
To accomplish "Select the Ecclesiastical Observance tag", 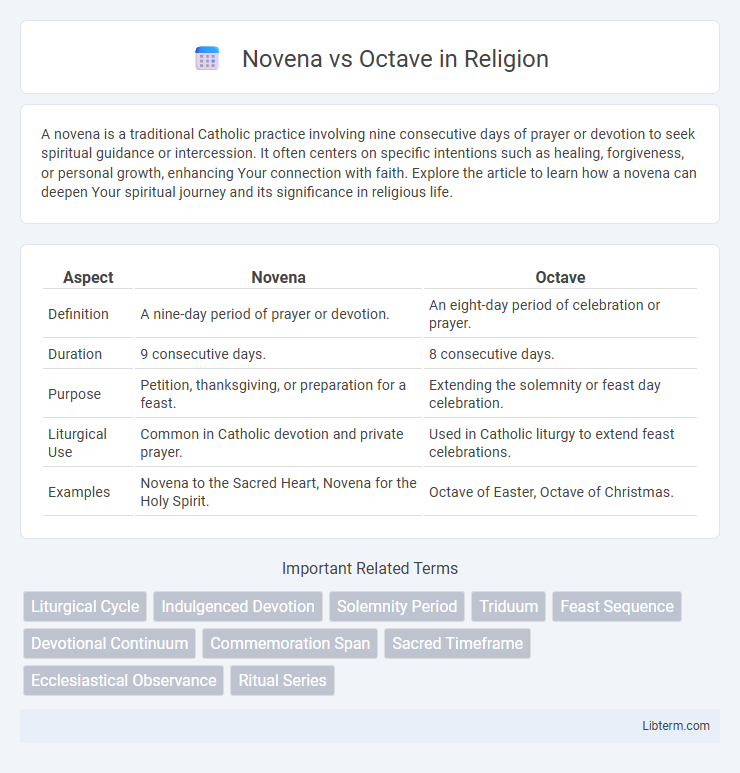I will [123, 680].
